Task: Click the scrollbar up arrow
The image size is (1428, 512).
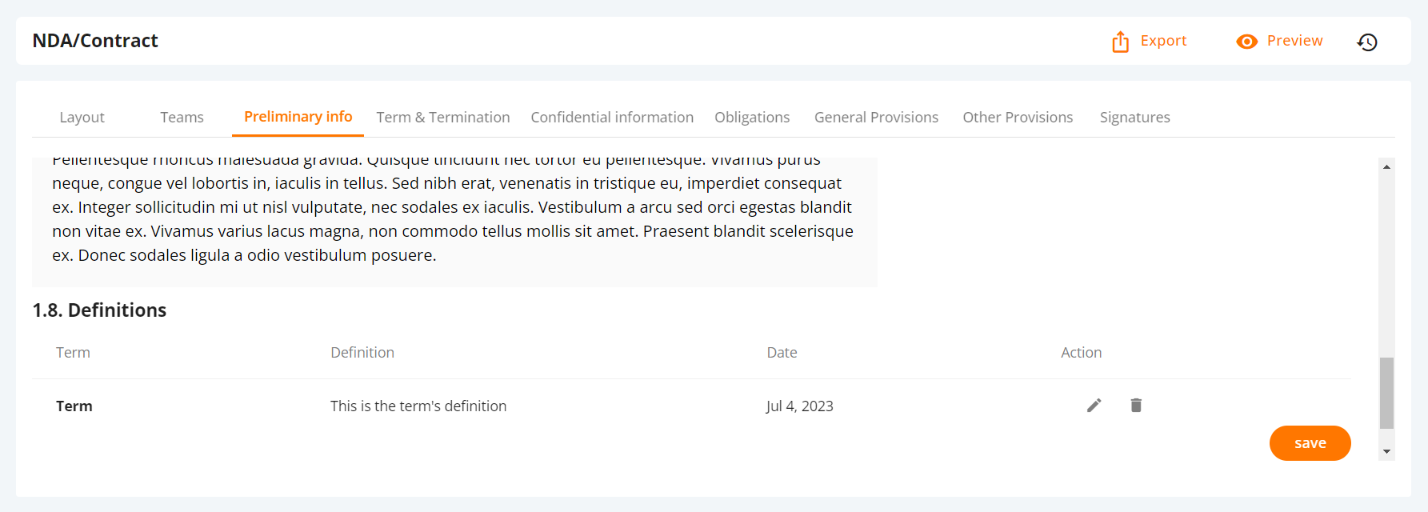Action: [1386, 167]
